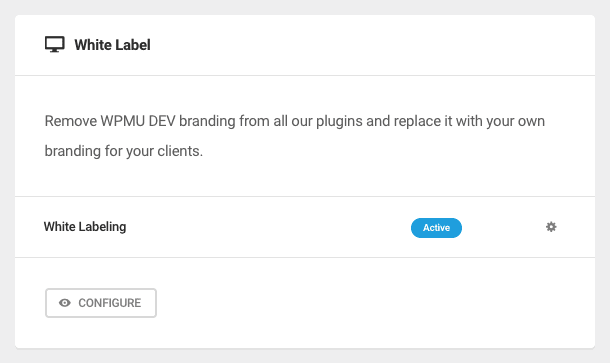
Task: Click the monitor icon beside White Label
Action: [54, 44]
